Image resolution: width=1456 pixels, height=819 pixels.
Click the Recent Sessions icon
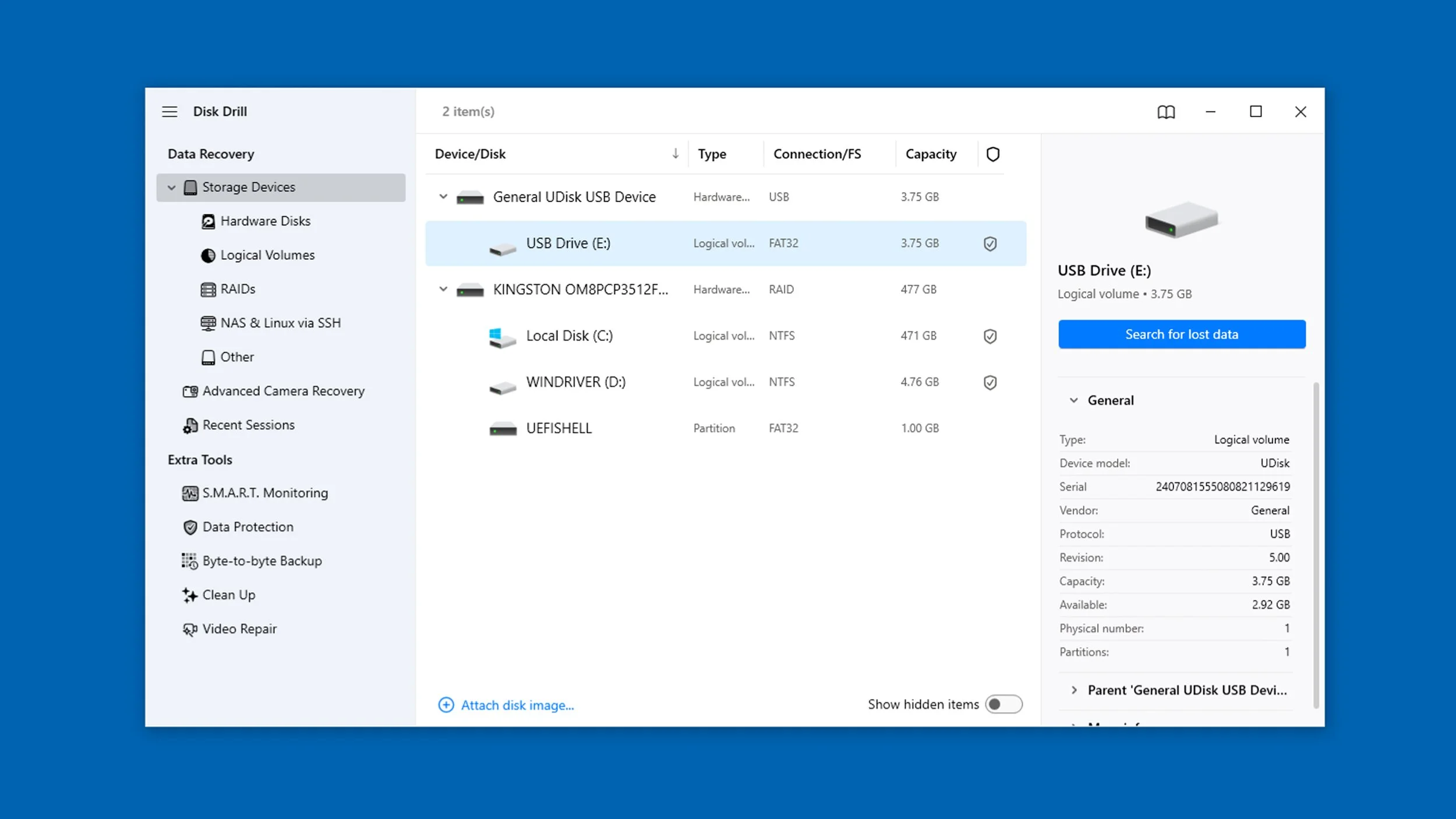point(190,426)
